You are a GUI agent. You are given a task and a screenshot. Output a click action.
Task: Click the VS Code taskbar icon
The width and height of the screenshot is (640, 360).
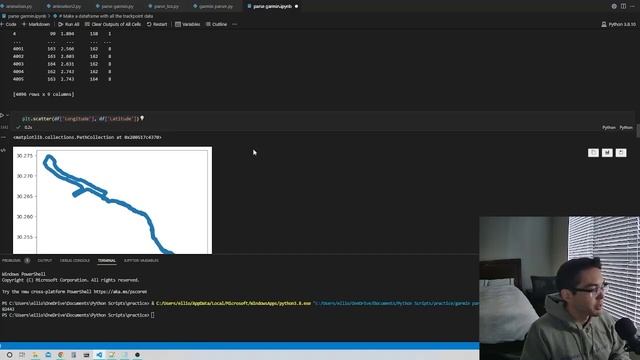pos(99,355)
